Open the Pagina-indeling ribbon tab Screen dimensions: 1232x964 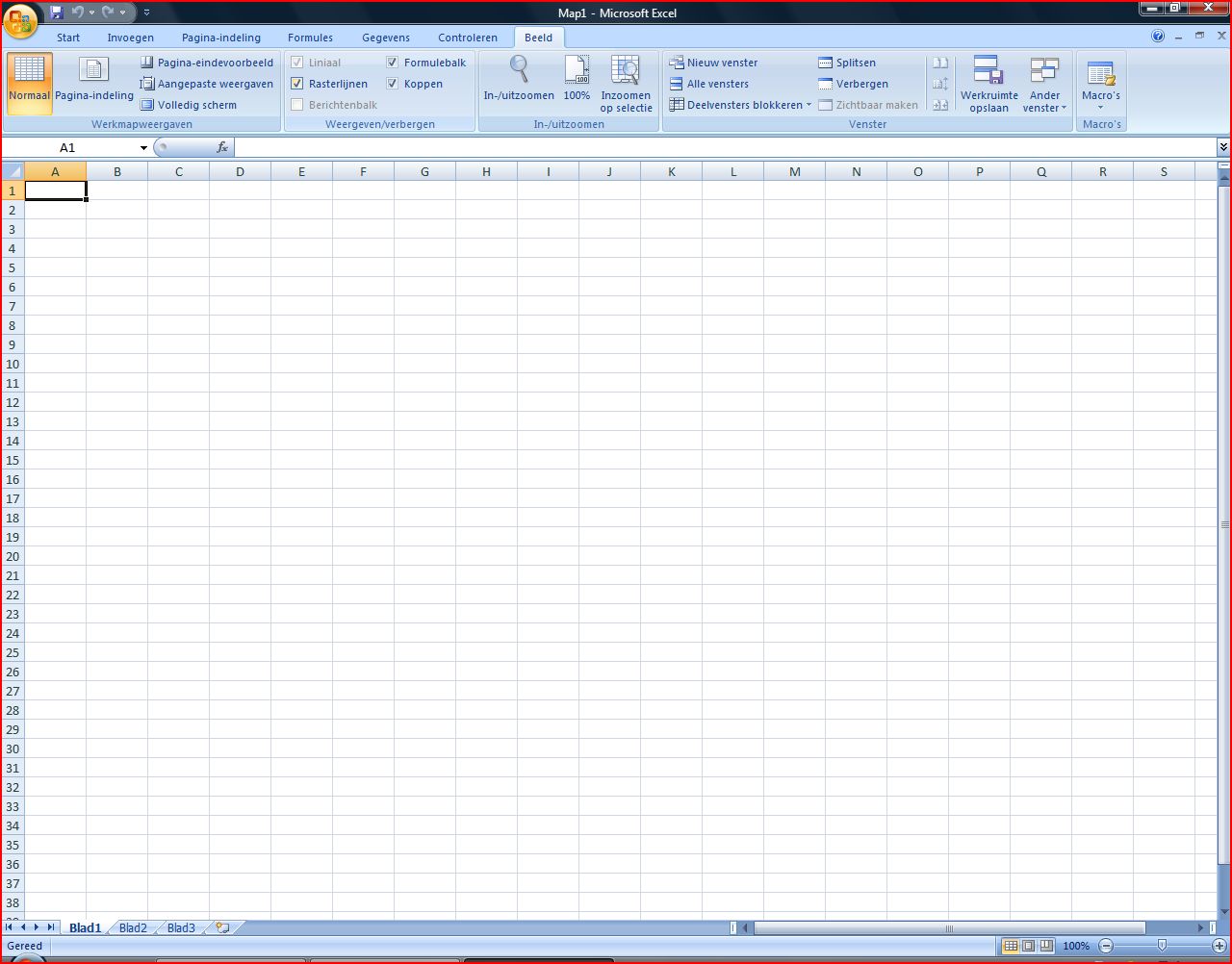tap(221, 38)
